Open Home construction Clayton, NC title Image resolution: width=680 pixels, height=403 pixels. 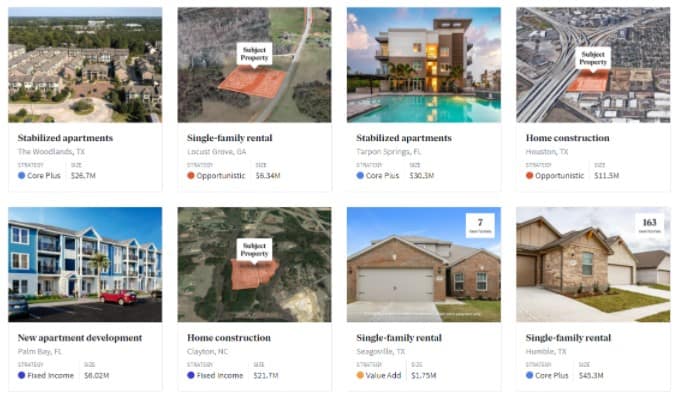pos(229,338)
